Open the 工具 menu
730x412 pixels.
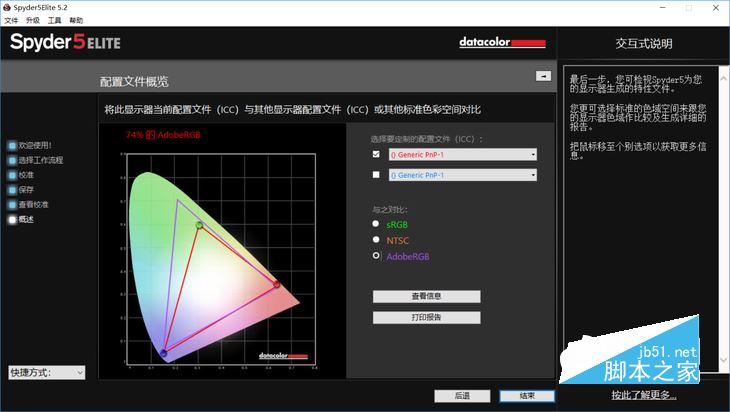pos(54,20)
